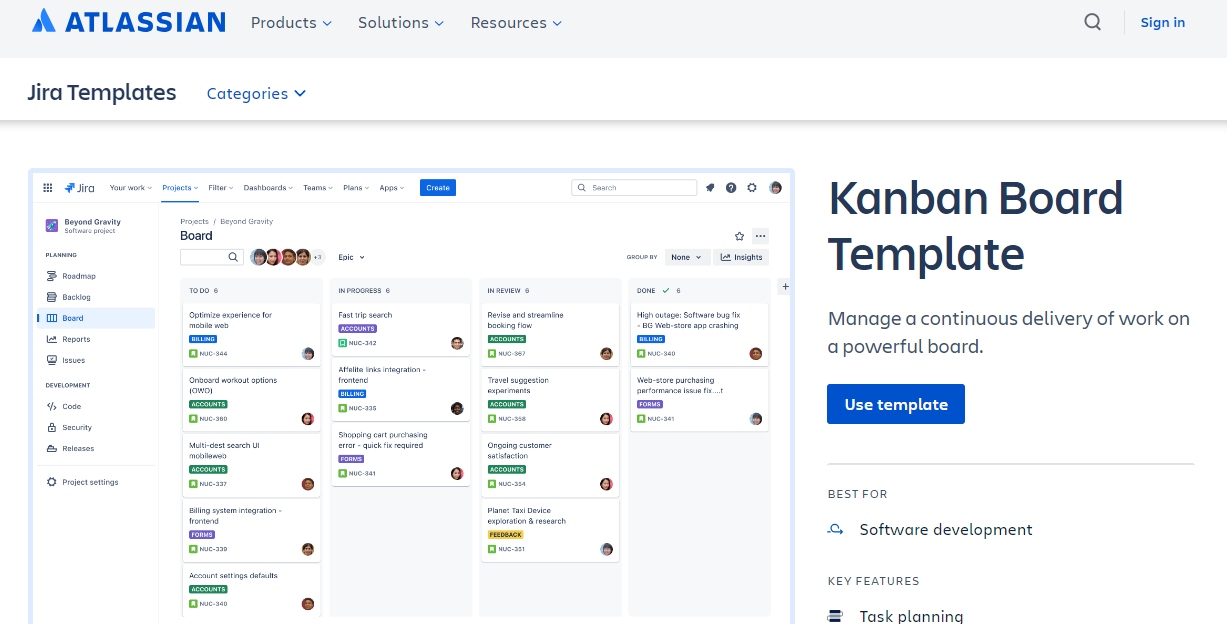Open the Insights panel on the board
The image size is (1227, 624).
point(741,257)
